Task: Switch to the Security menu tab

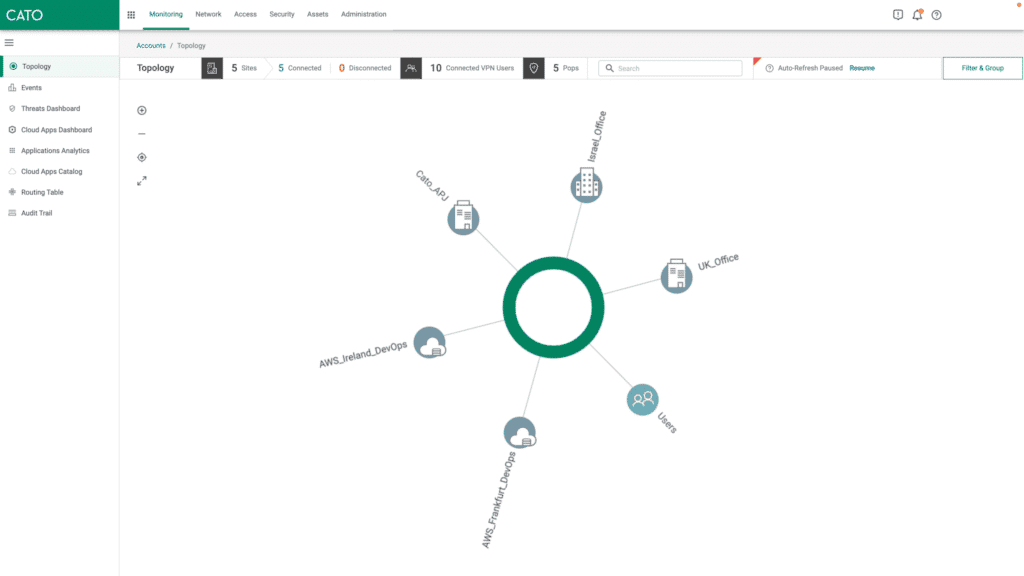Action: pos(281,14)
